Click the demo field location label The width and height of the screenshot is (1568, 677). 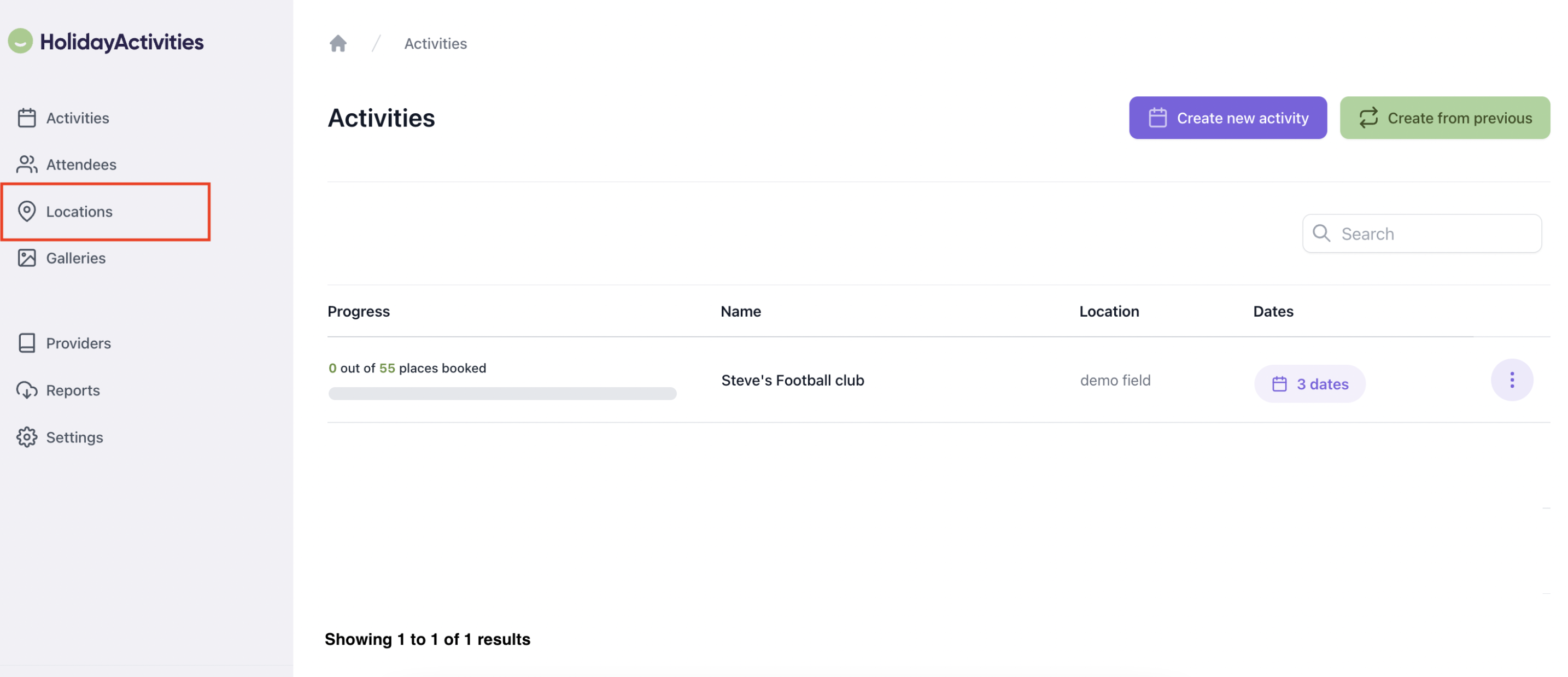[x=1115, y=380]
